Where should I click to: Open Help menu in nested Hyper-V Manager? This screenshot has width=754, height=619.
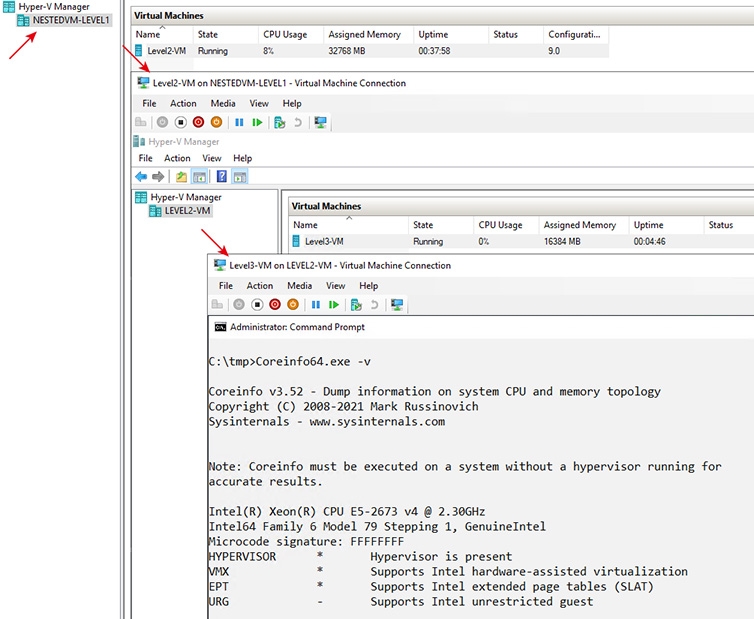tap(242, 158)
